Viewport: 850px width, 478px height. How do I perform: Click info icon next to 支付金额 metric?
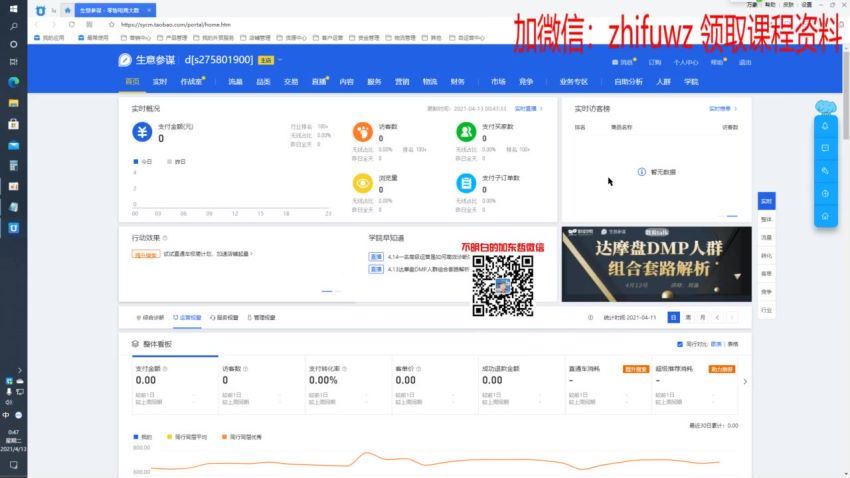click(x=165, y=369)
